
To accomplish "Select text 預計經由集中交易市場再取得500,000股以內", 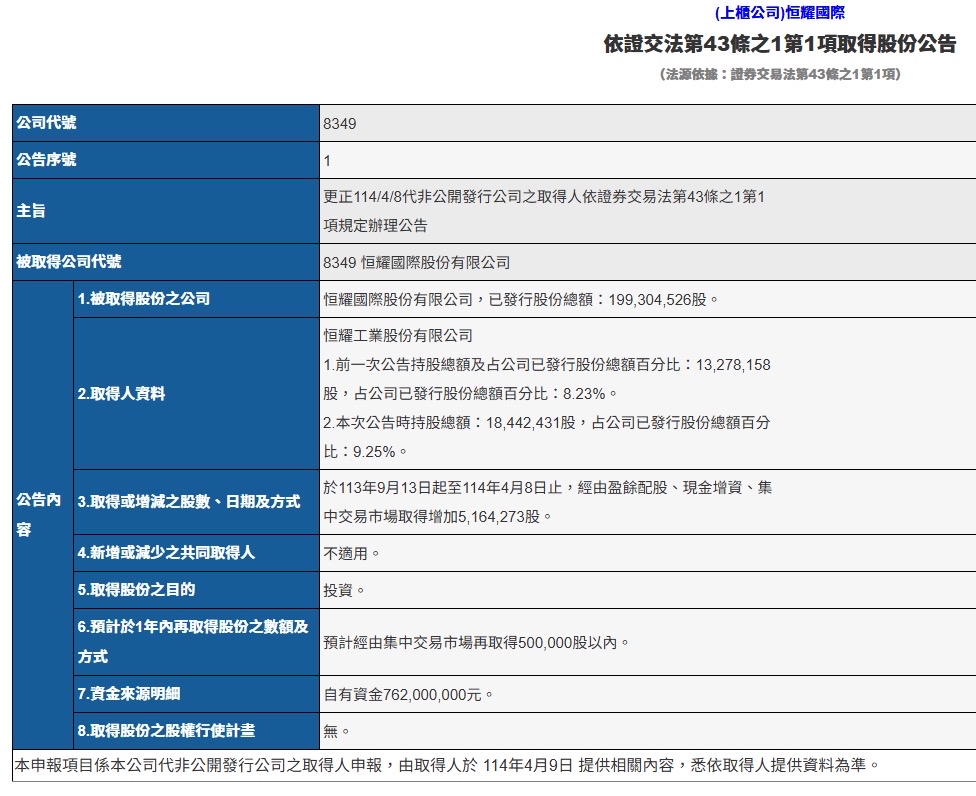I will click(471, 642).
